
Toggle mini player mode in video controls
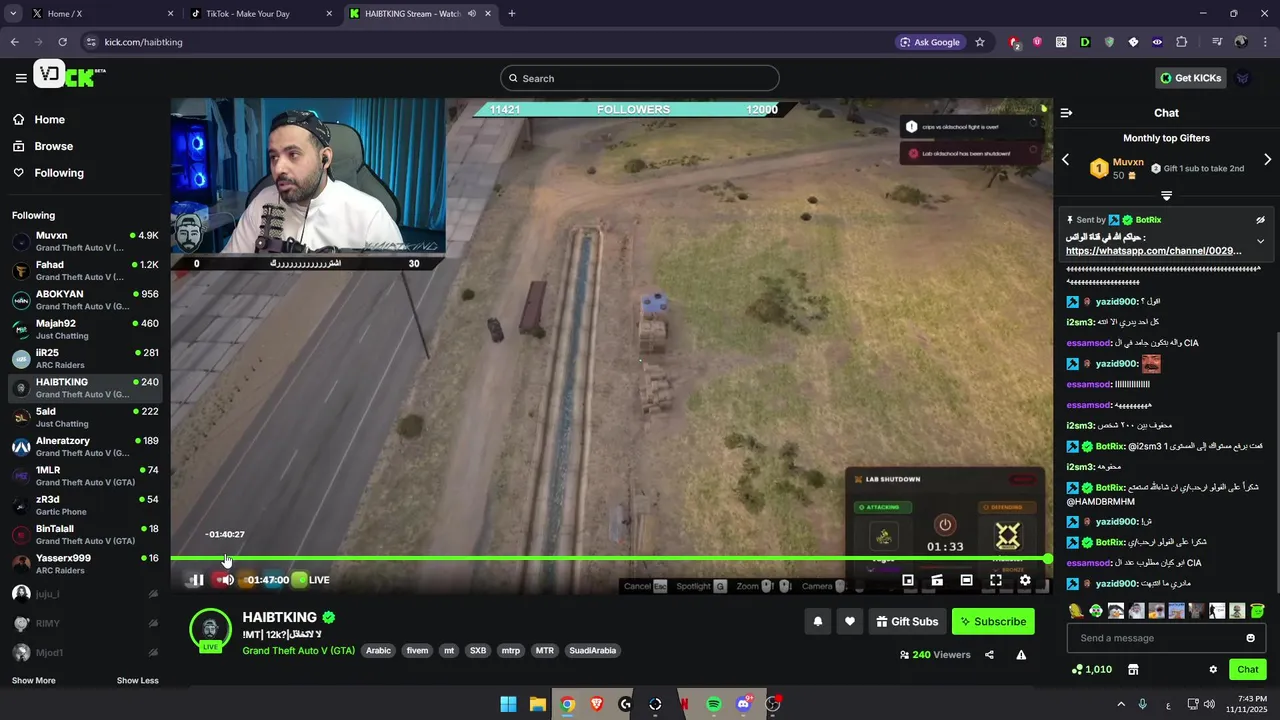click(908, 580)
